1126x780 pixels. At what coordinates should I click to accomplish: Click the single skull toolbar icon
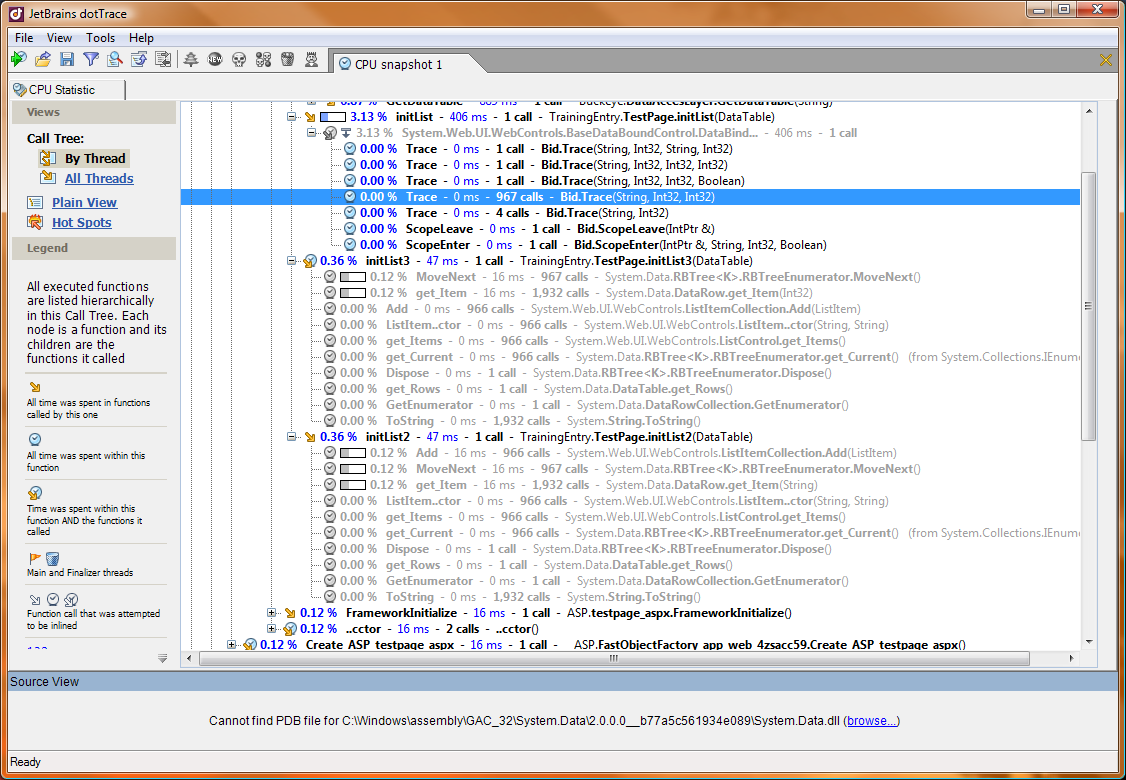(239, 60)
